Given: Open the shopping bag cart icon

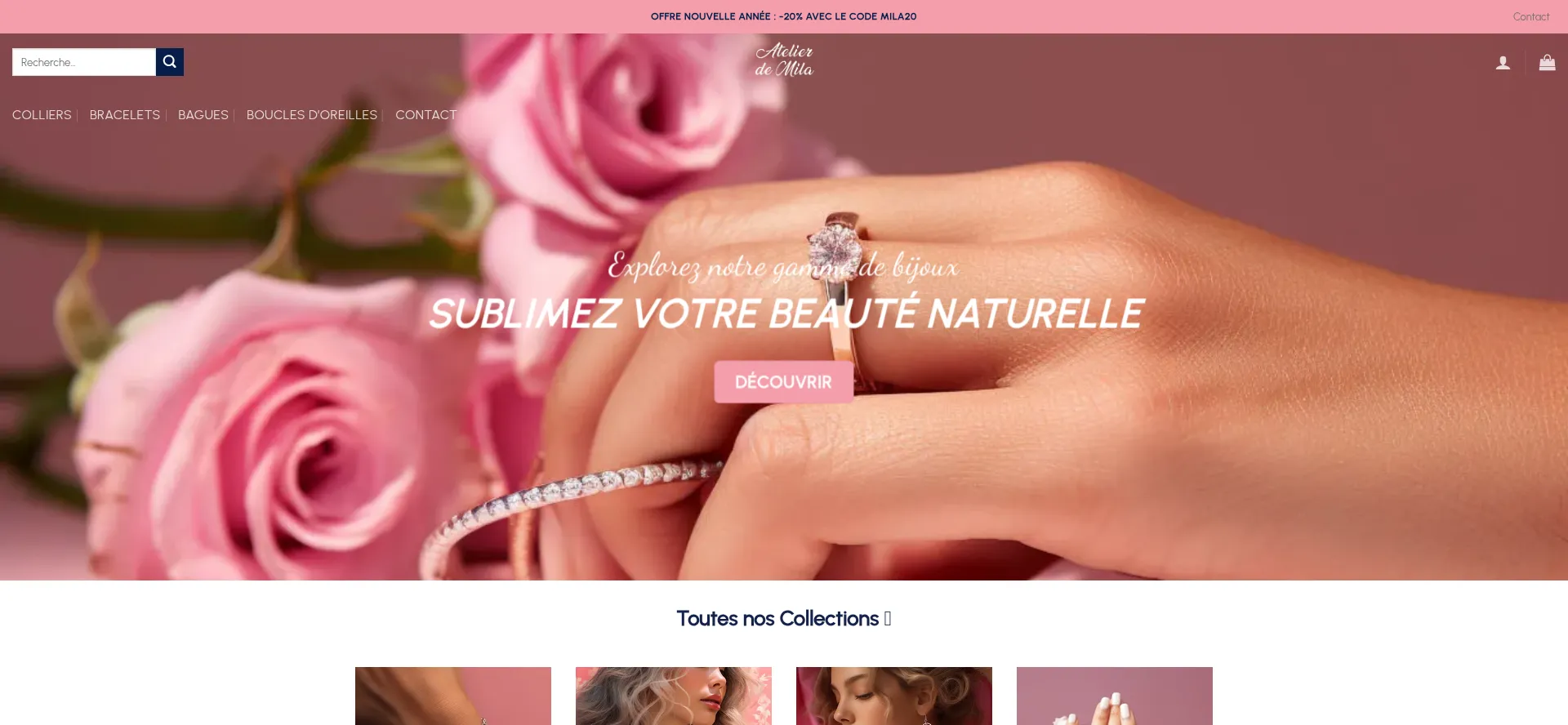Looking at the screenshot, I should tap(1547, 62).
